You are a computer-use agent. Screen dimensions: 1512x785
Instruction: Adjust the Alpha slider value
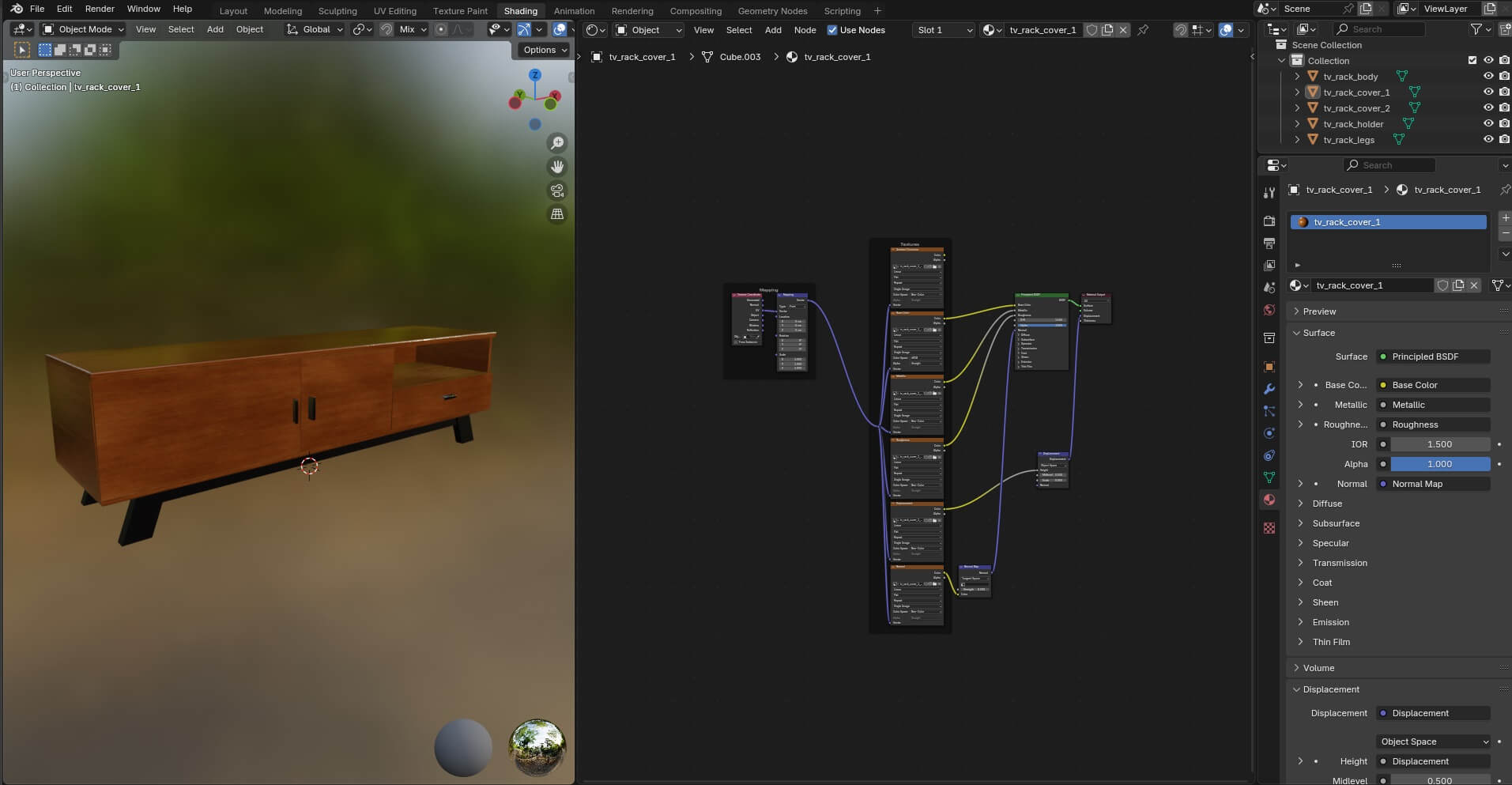click(x=1438, y=464)
